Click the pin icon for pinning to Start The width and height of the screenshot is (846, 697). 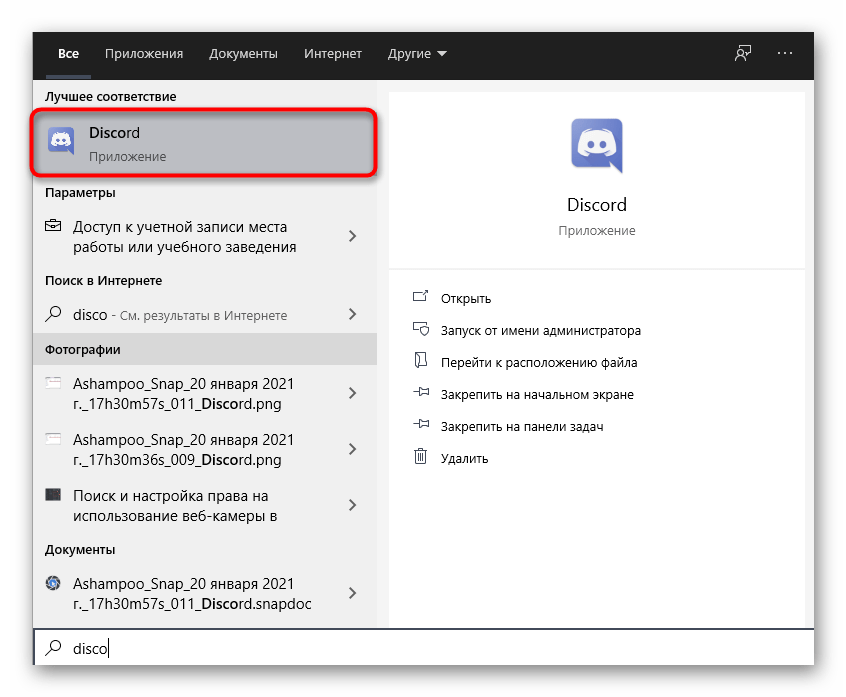point(421,394)
